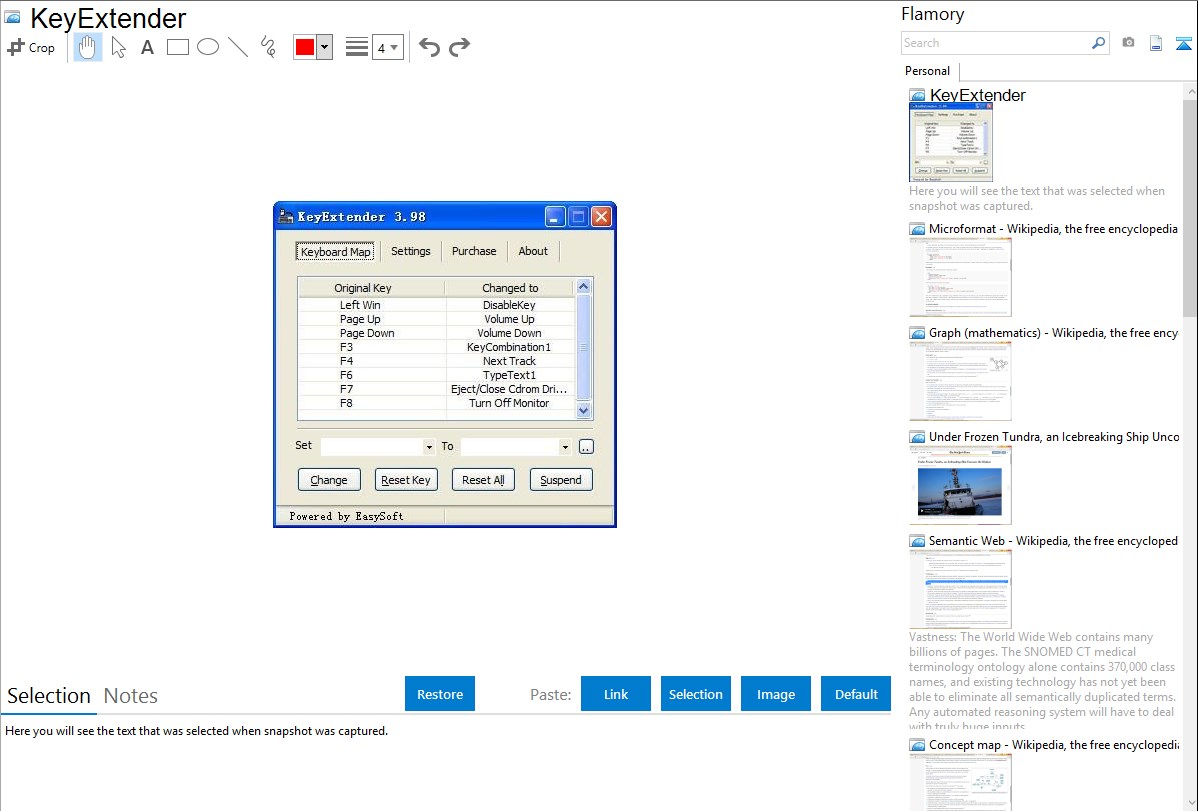The height and width of the screenshot is (811, 1198).
Task: Select the arrow pointer tool
Action: (118, 47)
